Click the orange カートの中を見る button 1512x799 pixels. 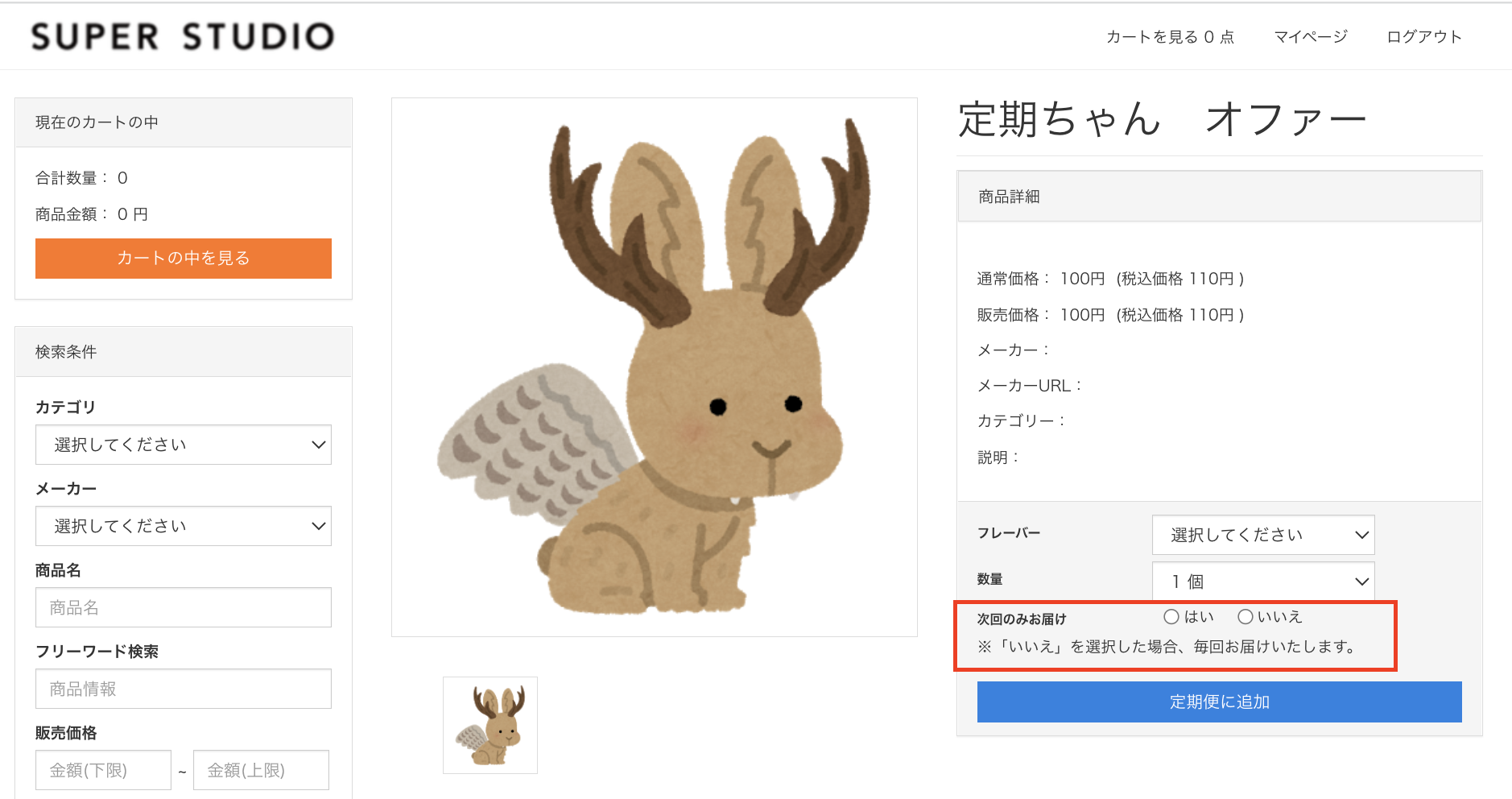click(184, 259)
